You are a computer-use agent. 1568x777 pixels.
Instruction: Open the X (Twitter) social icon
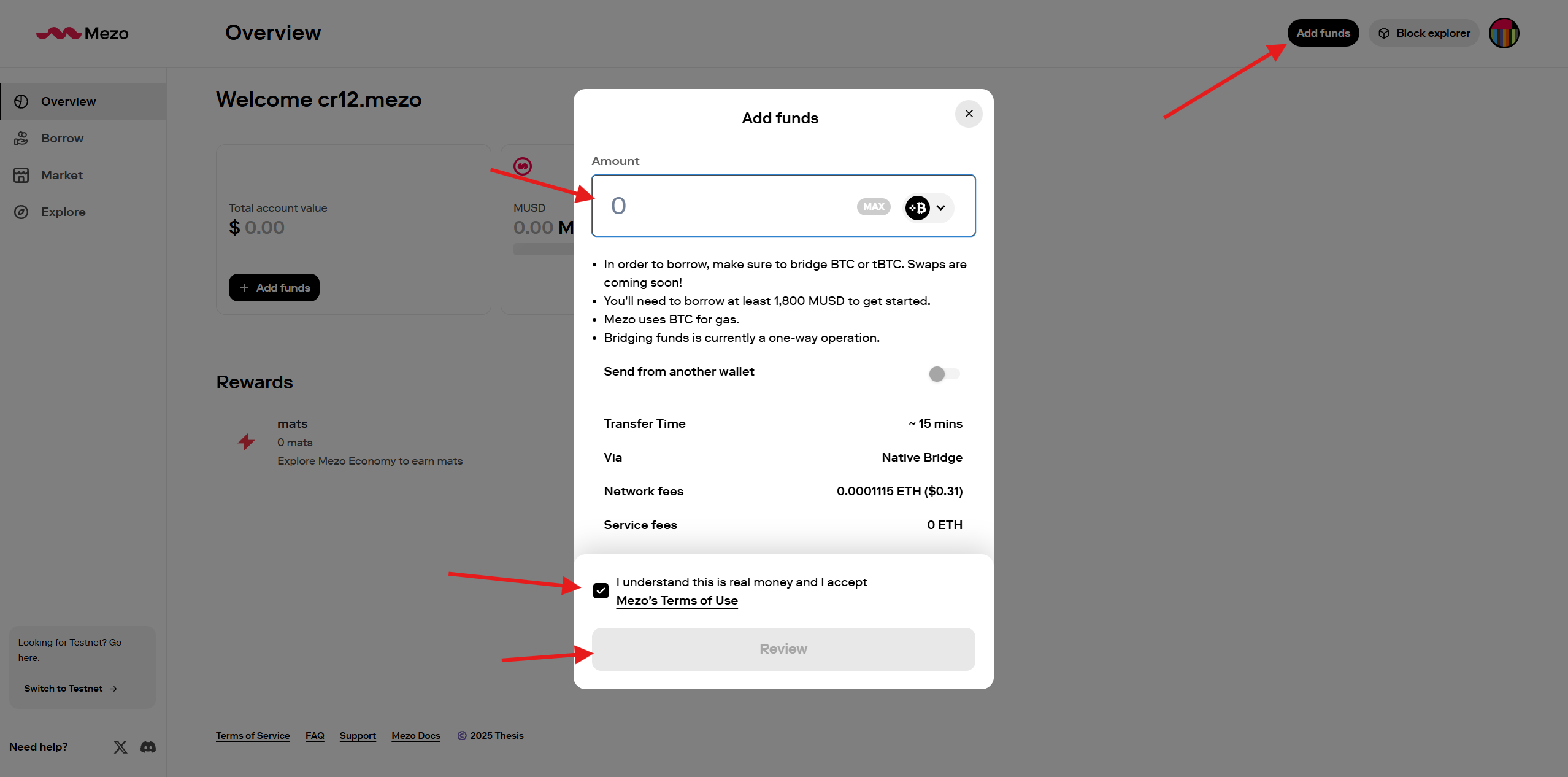[120, 747]
